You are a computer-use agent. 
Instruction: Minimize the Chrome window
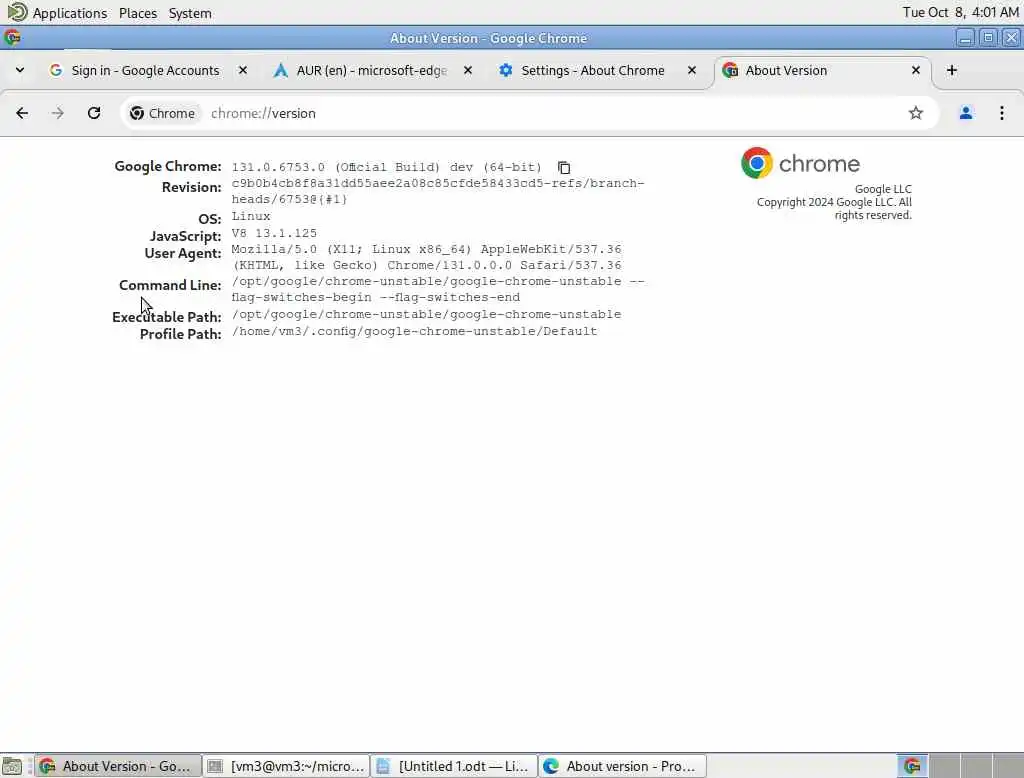(x=965, y=38)
